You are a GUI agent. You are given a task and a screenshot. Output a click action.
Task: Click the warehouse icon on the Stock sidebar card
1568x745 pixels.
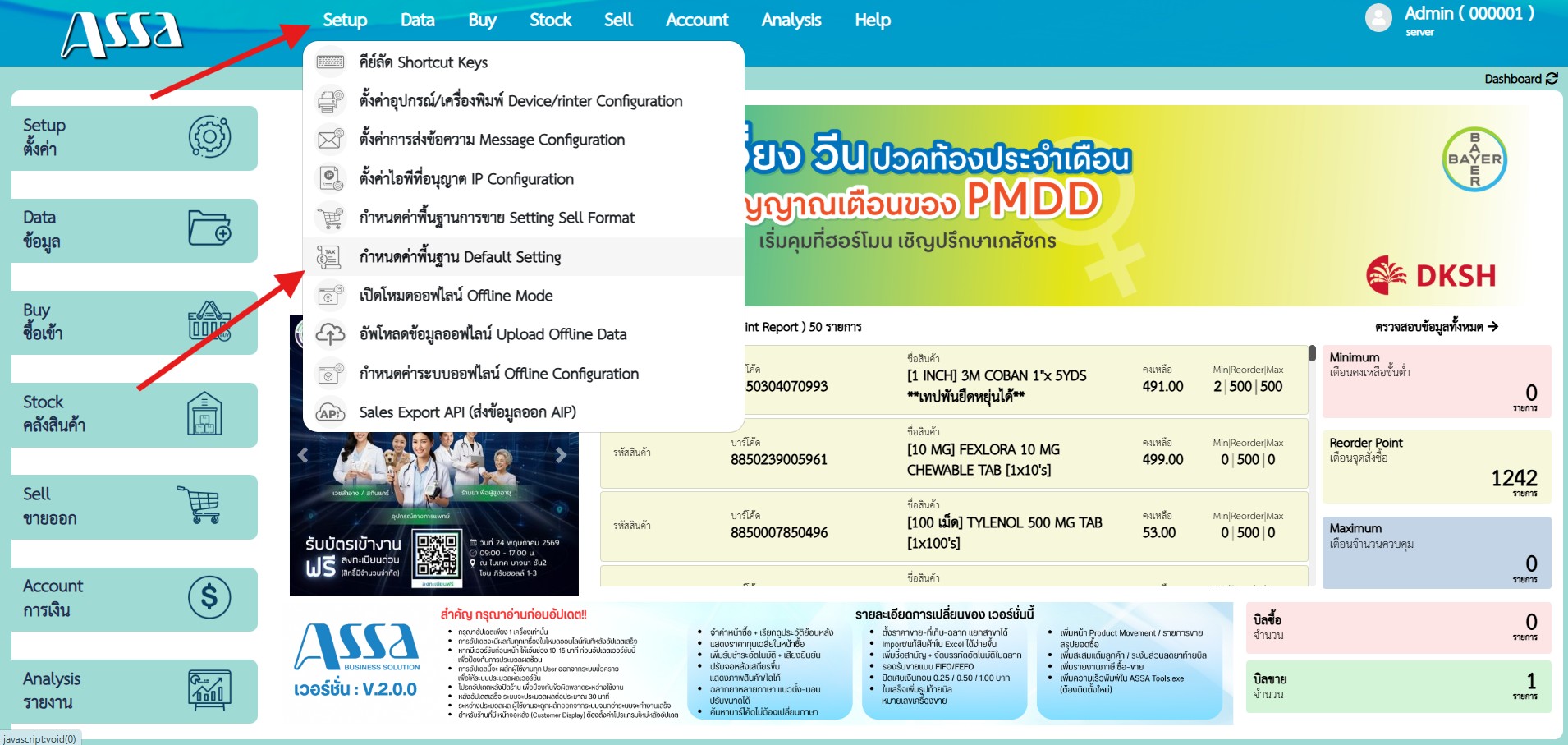click(x=205, y=413)
